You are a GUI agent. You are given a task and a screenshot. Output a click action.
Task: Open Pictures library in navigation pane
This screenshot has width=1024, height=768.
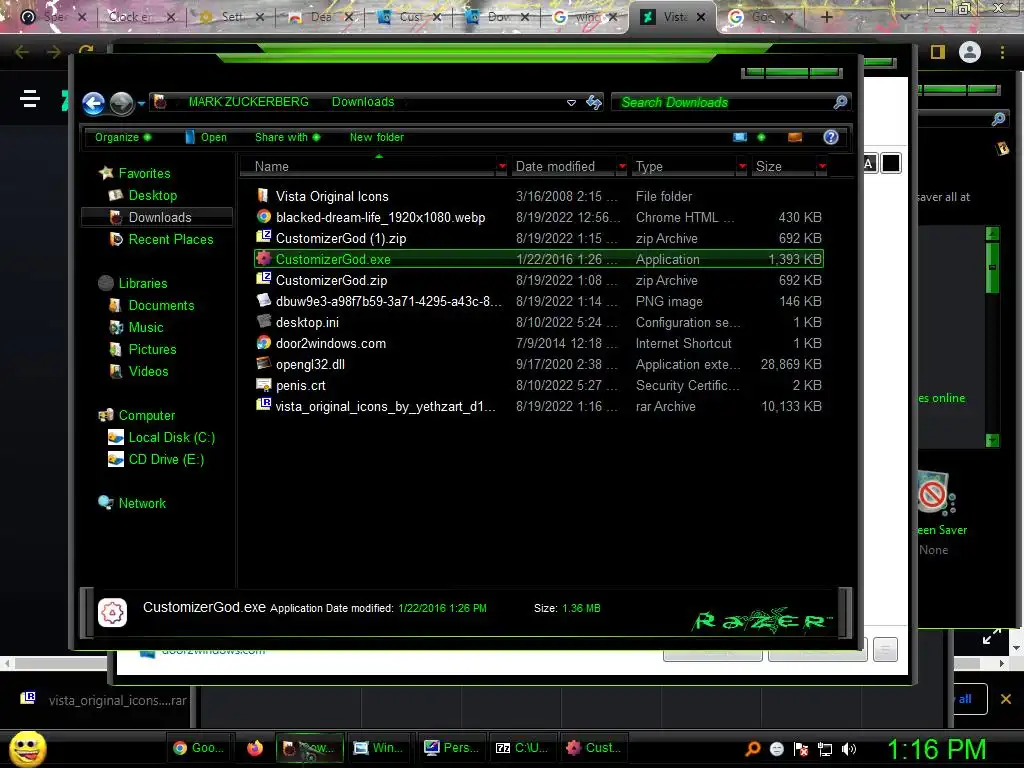coord(152,349)
